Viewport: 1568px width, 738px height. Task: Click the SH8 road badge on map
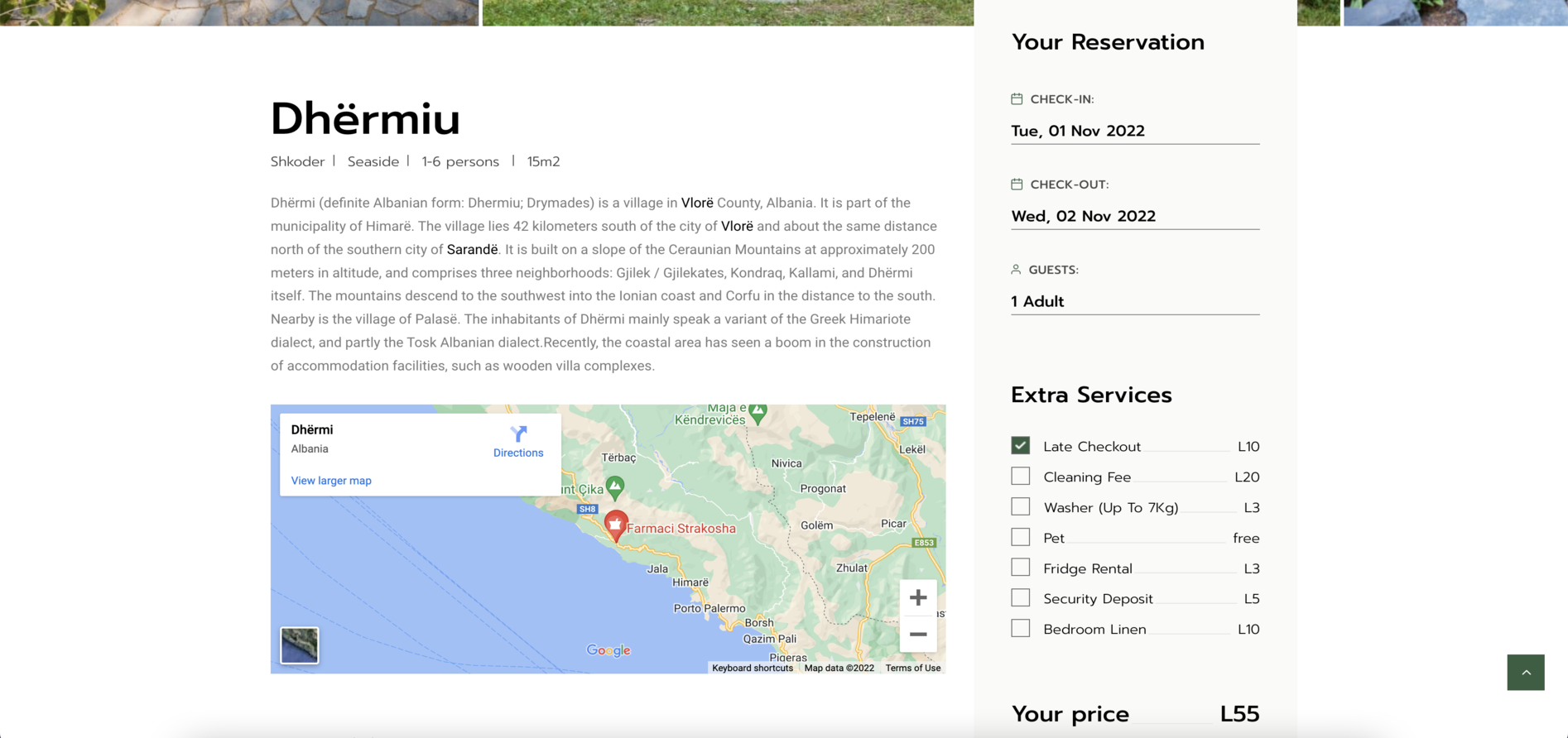[588, 509]
